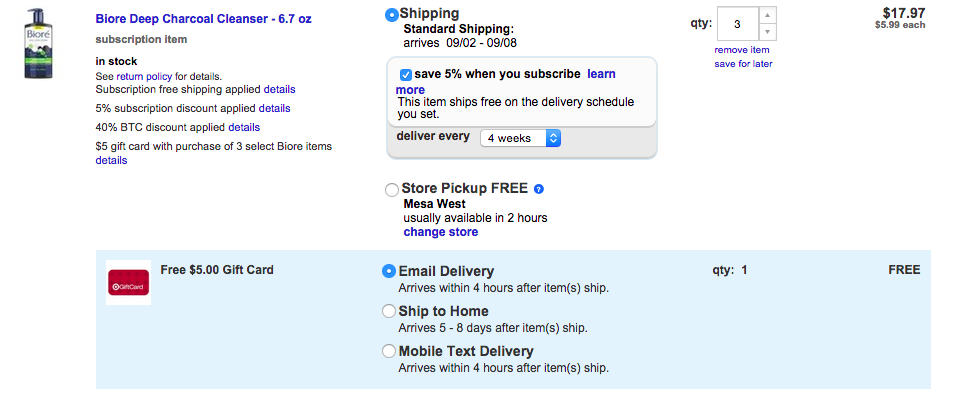The width and height of the screenshot is (964, 396).
Task: Choose Mobile Text Delivery option
Action: coord(389,351)
